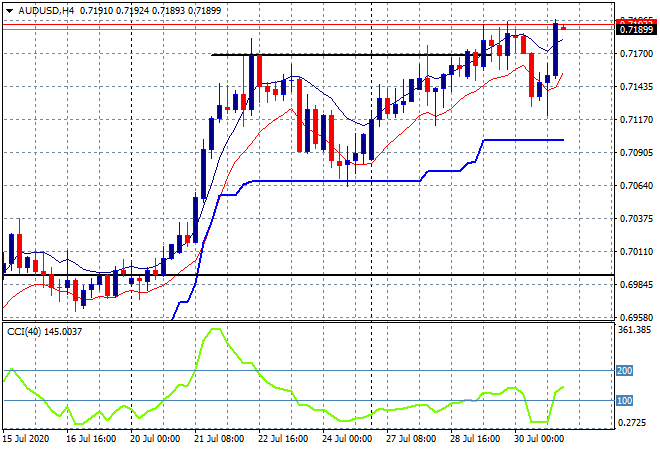Click the CCI(40) 145.0037 indicator label

click(x=45, y=332)
